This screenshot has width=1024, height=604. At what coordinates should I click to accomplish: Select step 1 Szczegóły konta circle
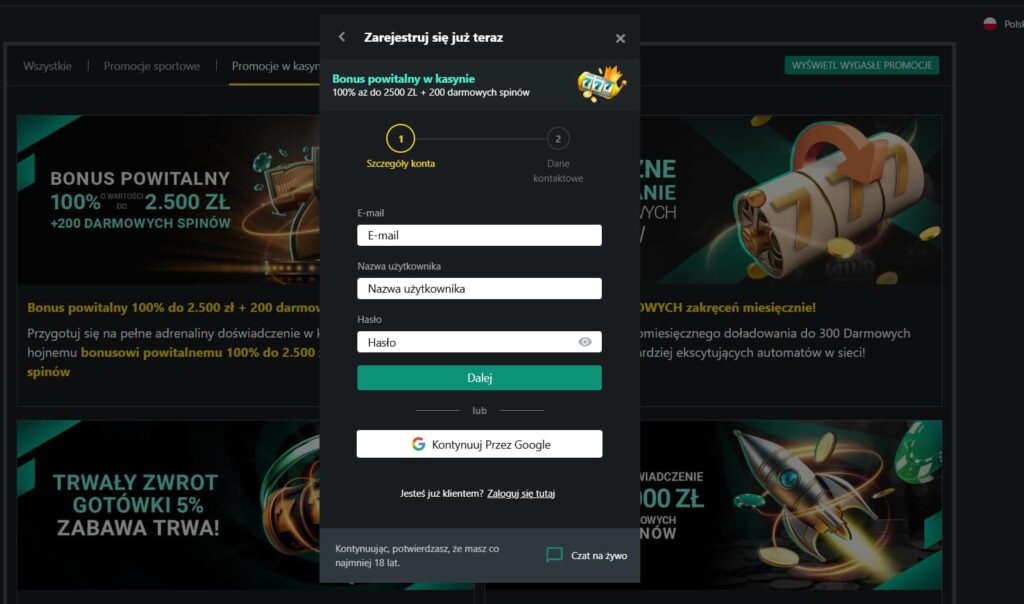pyautogui.click(x=400, y=138)
